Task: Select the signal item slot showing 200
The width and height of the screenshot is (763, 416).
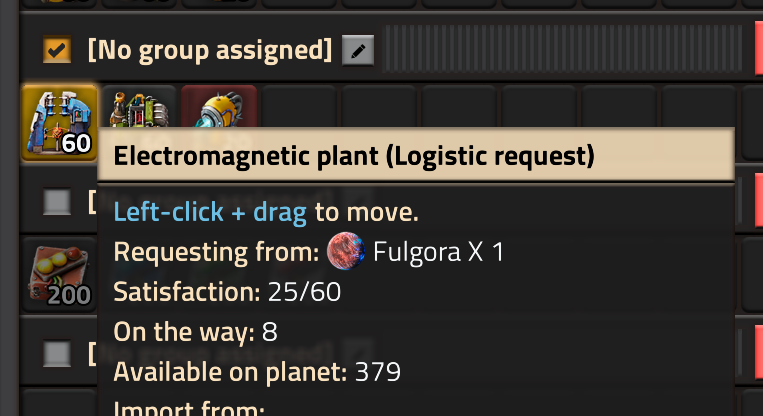Action: pyautogui.click(x=59, y=275)
